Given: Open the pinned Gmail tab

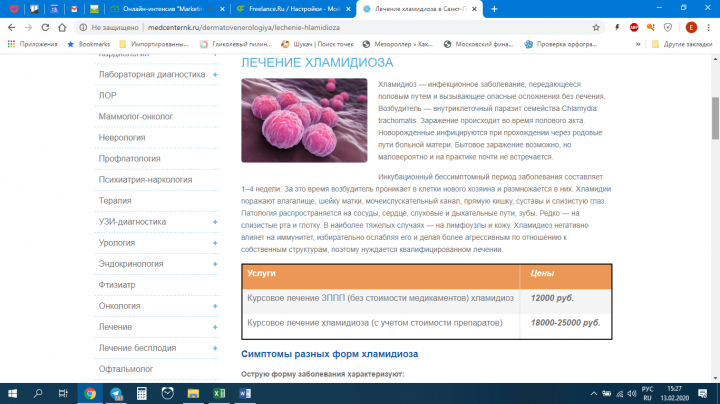Looking at the screenshot, I should pos(74,9).
